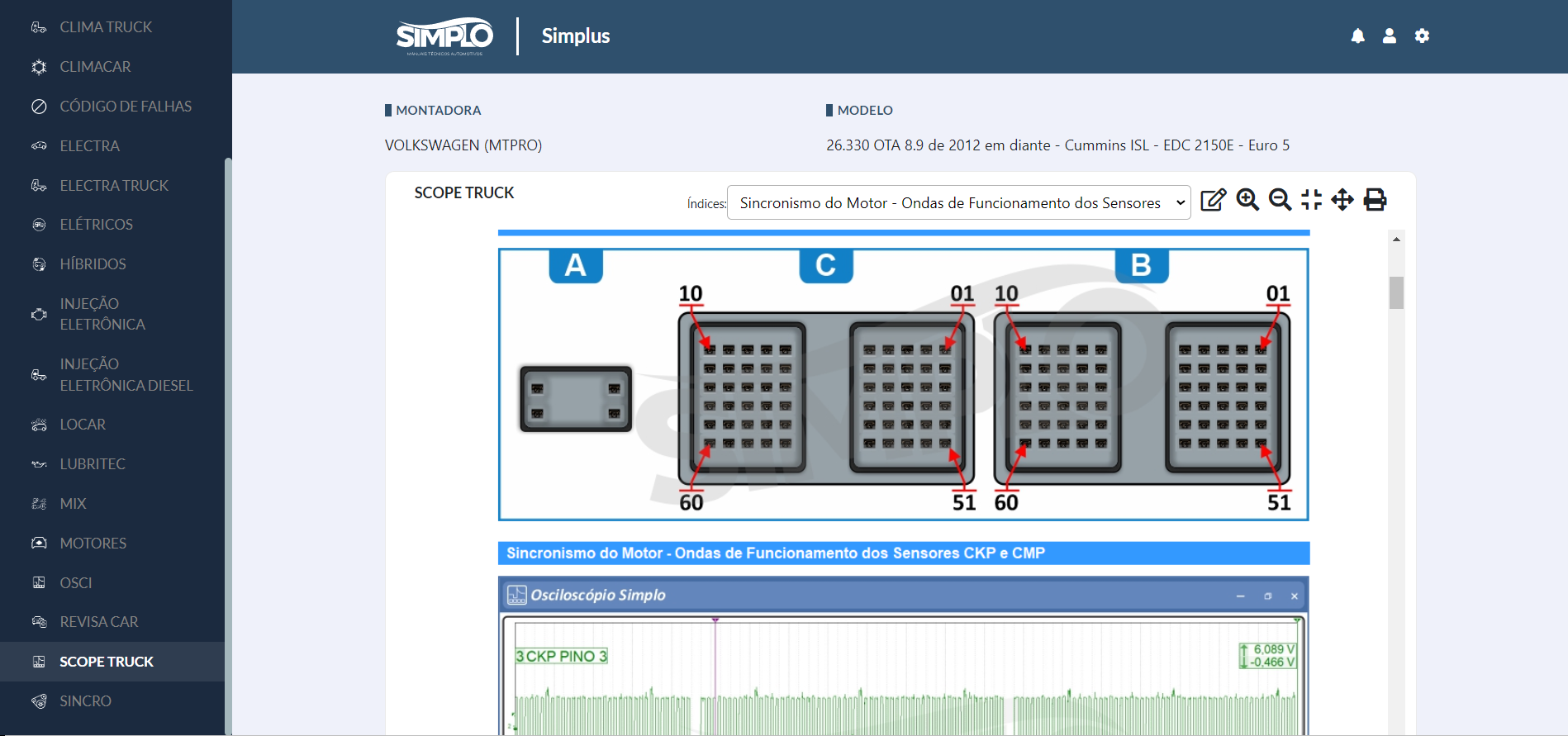Open notifications bell

click(x=1357, y=36)
